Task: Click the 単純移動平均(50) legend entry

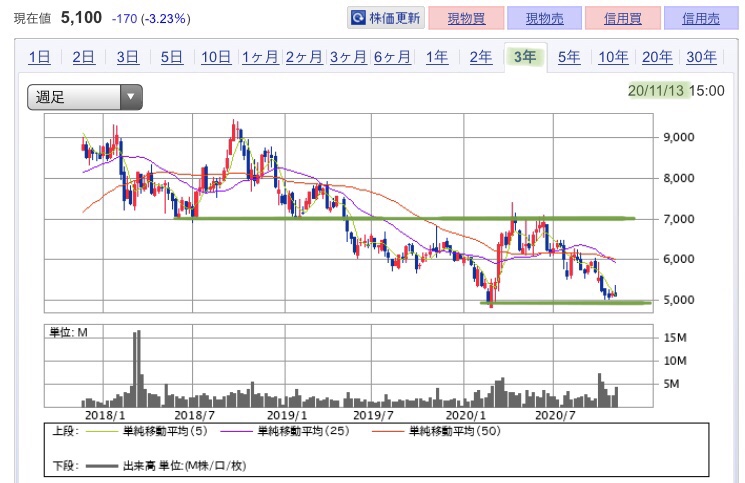Action: [x=437, y=431]
